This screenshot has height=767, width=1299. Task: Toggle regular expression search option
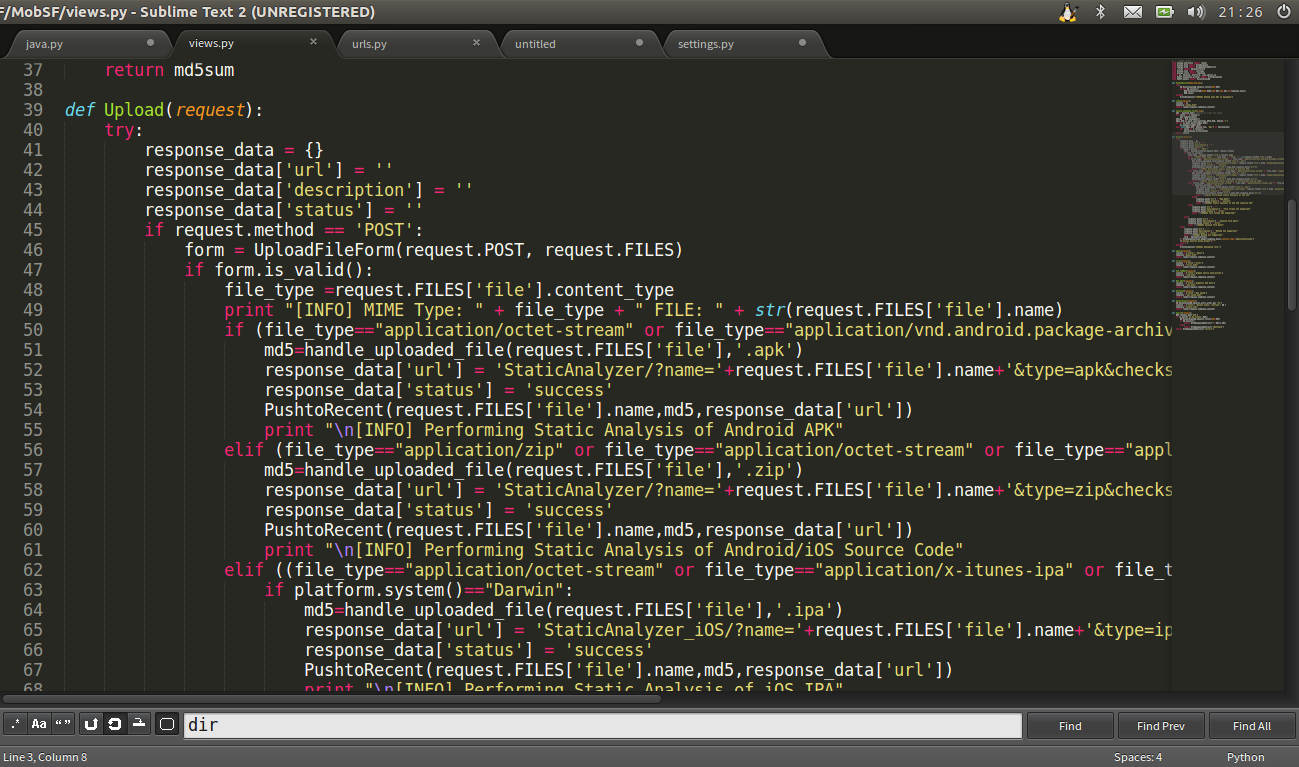point(15,725)
